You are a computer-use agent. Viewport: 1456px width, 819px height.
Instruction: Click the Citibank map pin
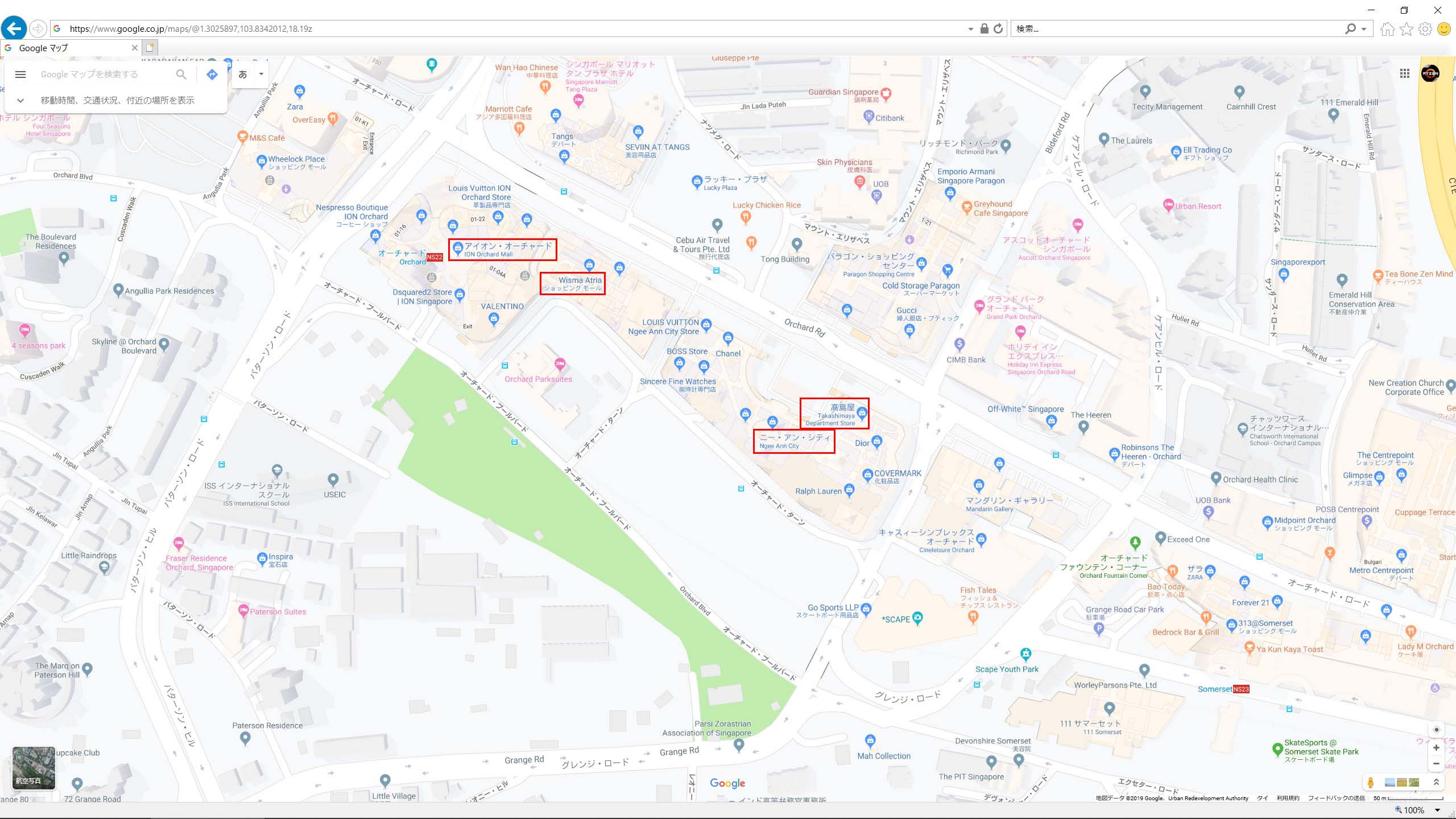click(868, 117)
